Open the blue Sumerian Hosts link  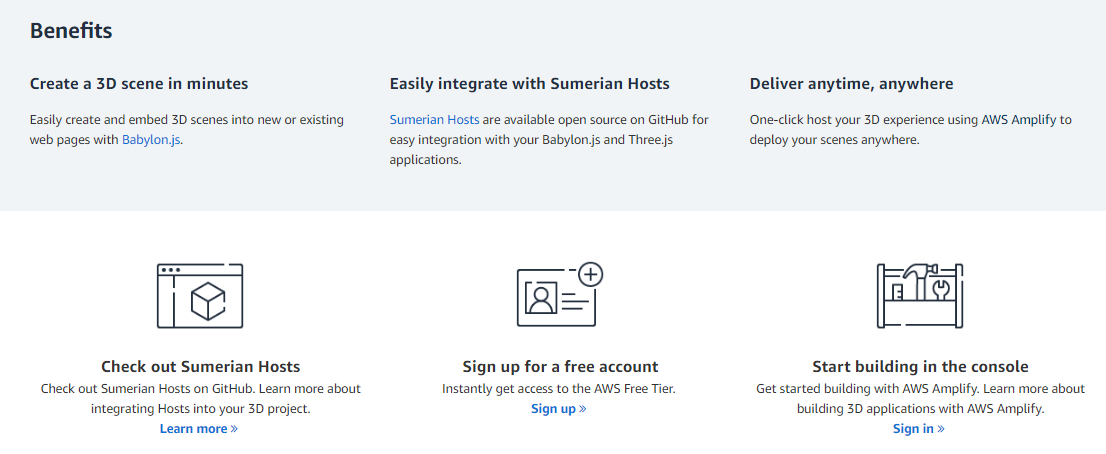pos(434,120)
